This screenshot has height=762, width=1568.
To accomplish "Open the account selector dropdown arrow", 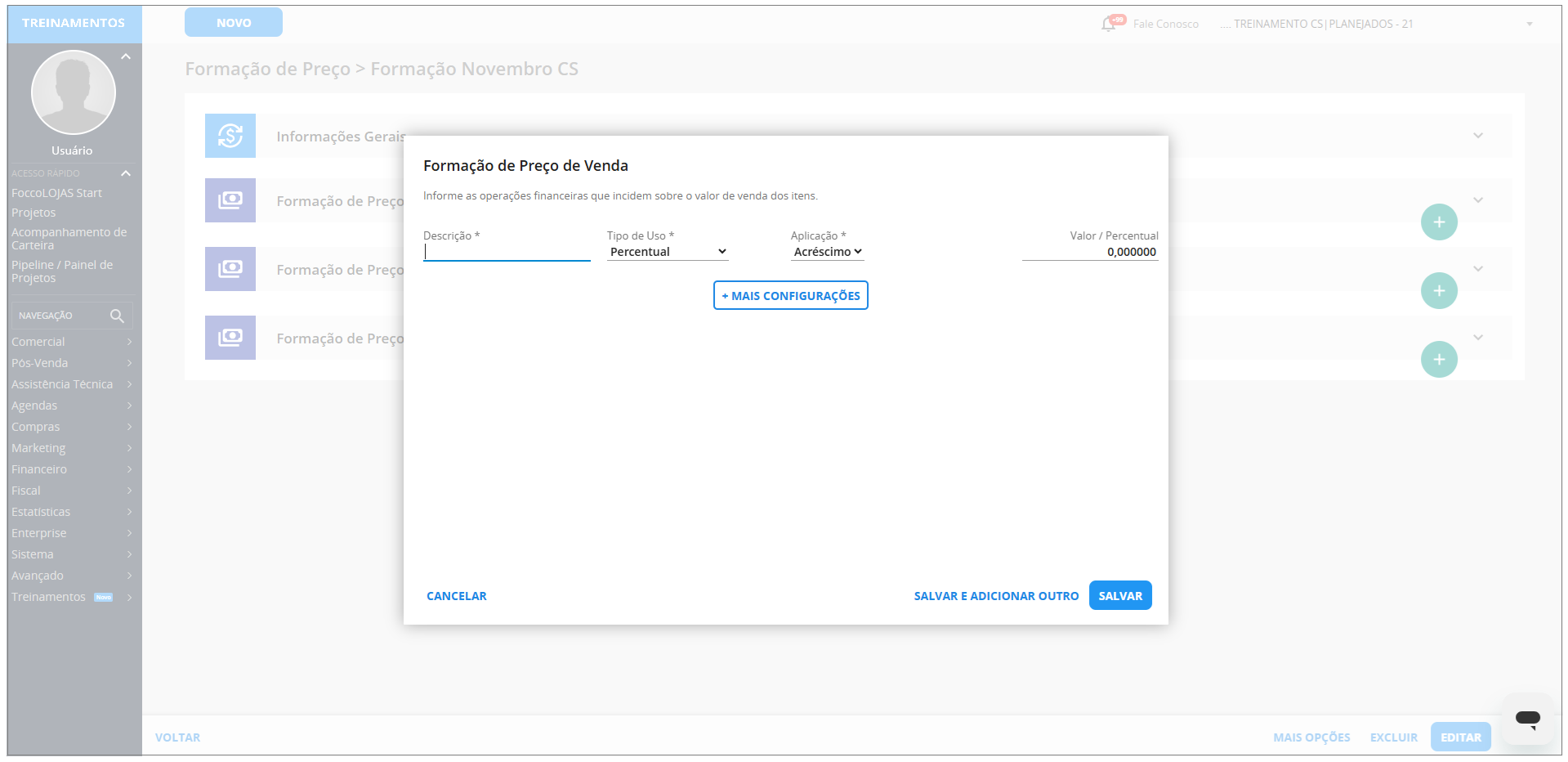I will click(1530, 24).
